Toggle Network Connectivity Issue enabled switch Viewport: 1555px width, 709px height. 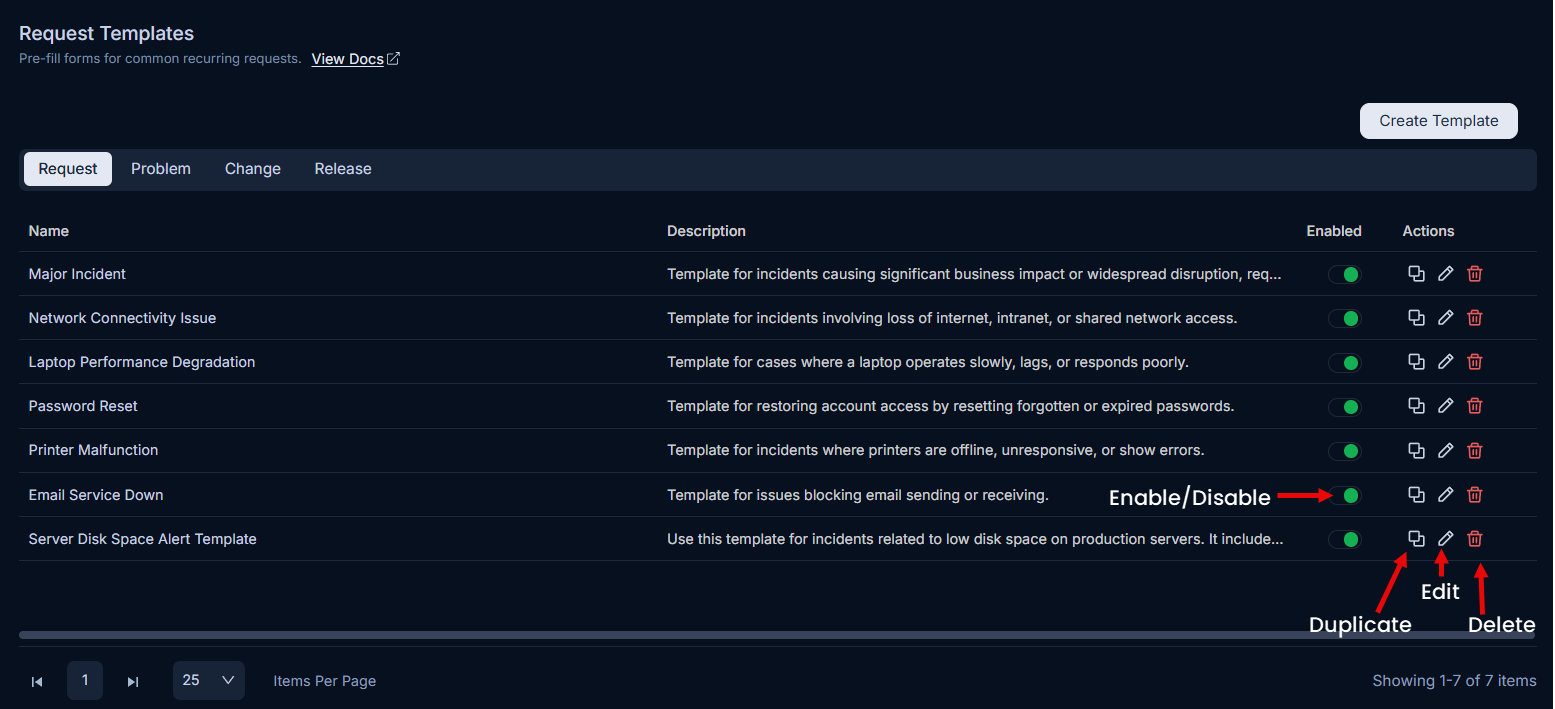pos(1345,318)
